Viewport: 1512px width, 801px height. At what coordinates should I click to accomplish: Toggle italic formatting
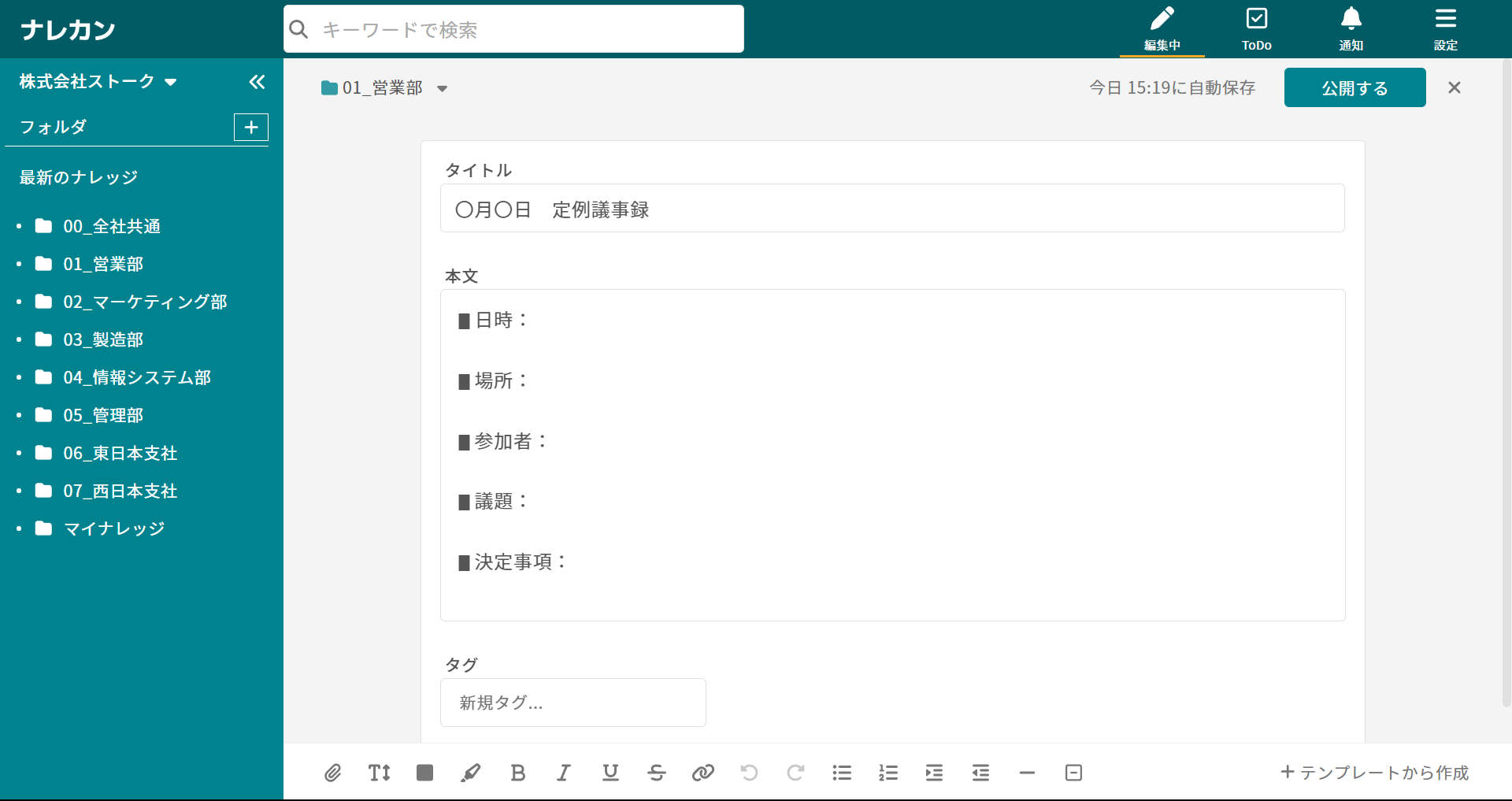point(564,773)
